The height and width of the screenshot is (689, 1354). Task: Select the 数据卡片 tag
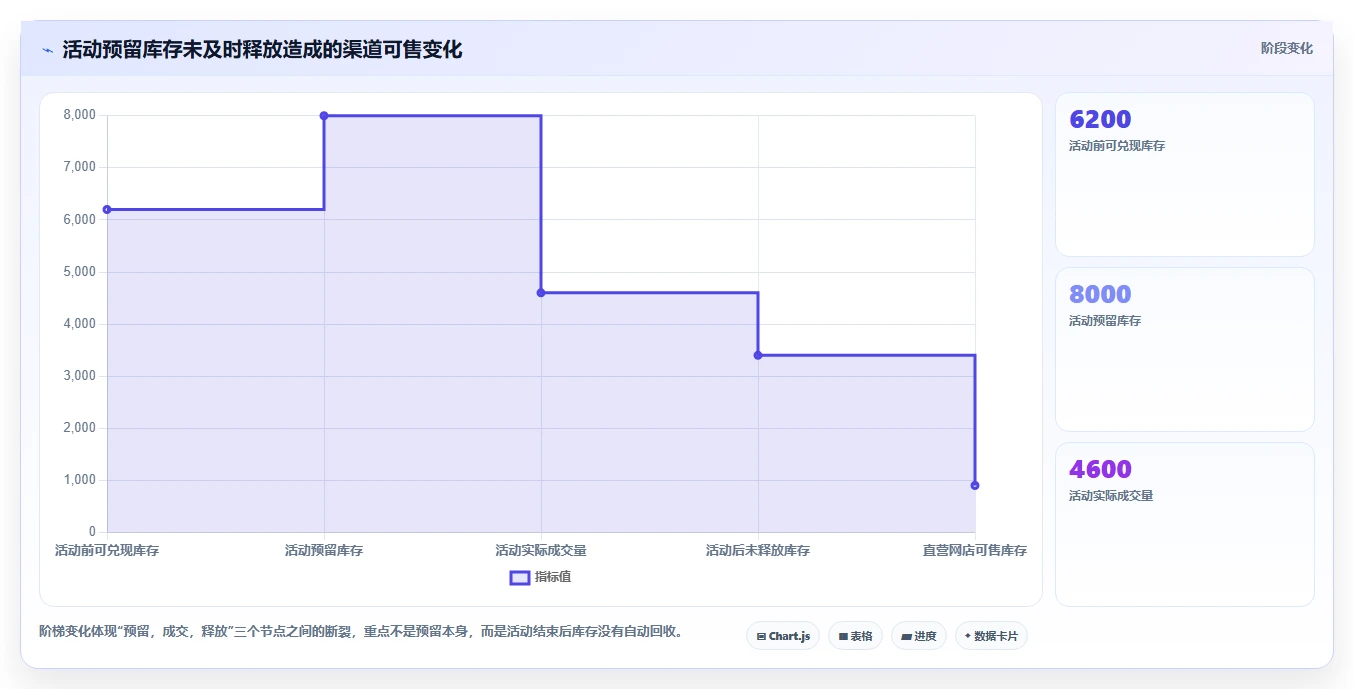[x=991, y=636]
